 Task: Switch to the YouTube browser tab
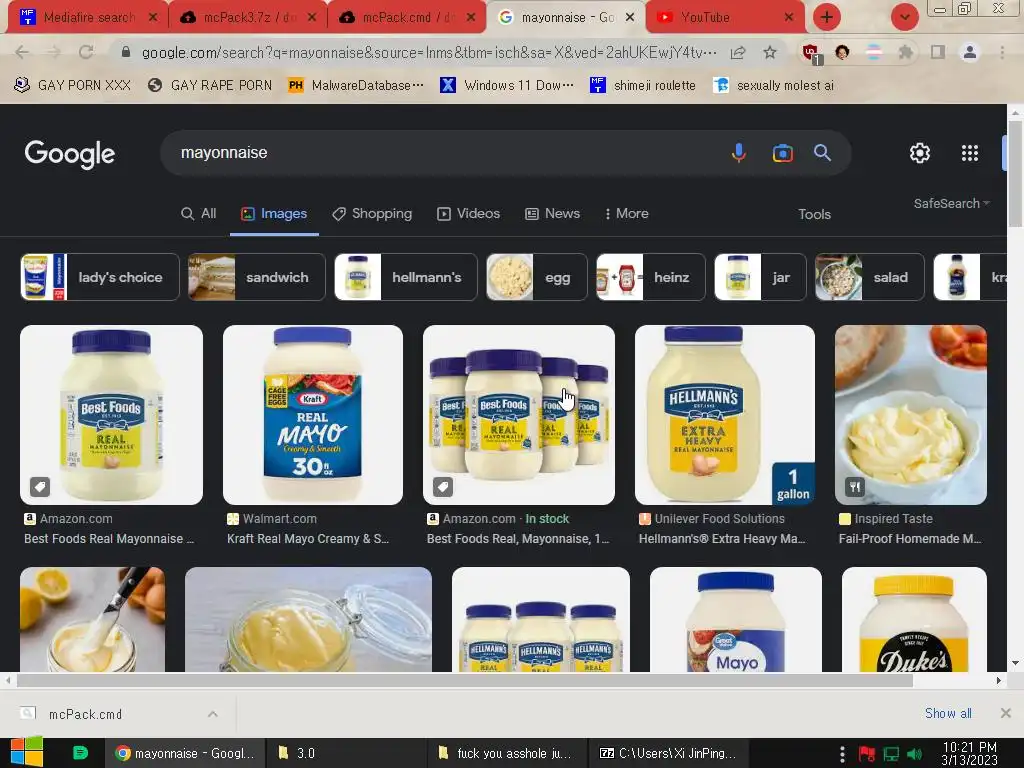click(725, 17)
